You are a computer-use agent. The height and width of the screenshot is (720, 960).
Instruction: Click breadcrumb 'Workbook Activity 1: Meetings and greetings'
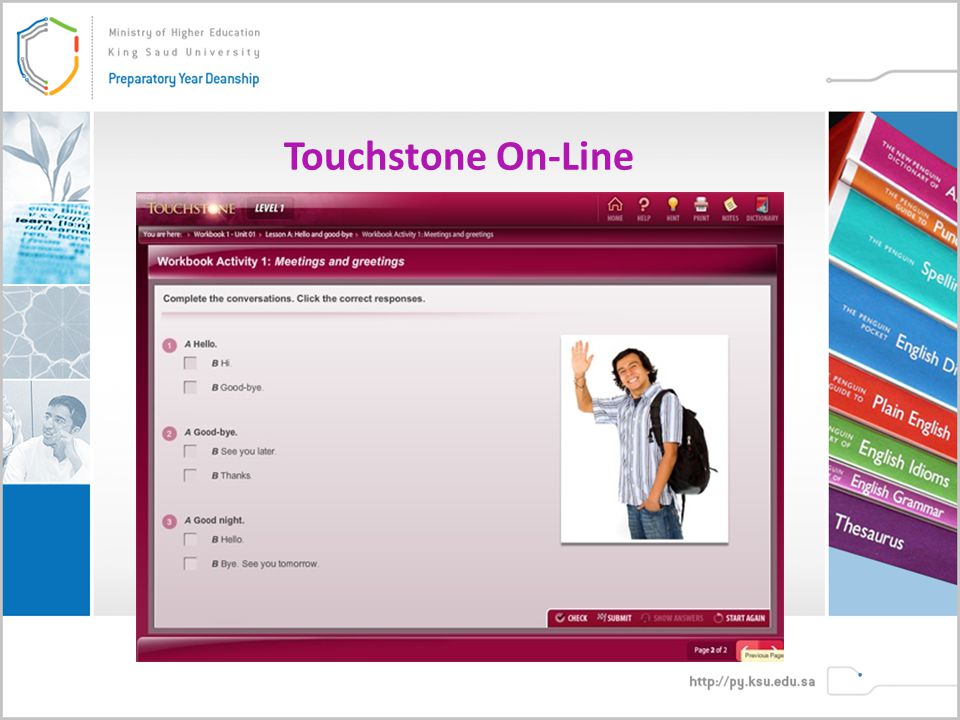coord(427,234)
